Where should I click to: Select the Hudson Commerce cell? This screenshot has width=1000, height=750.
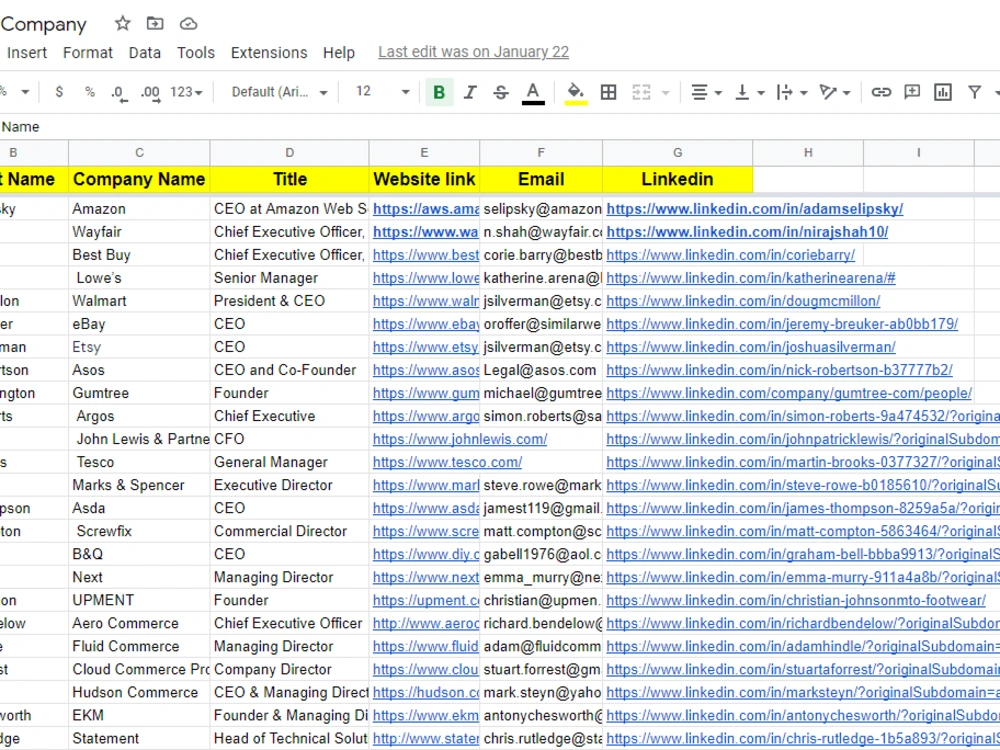point(139,692)
